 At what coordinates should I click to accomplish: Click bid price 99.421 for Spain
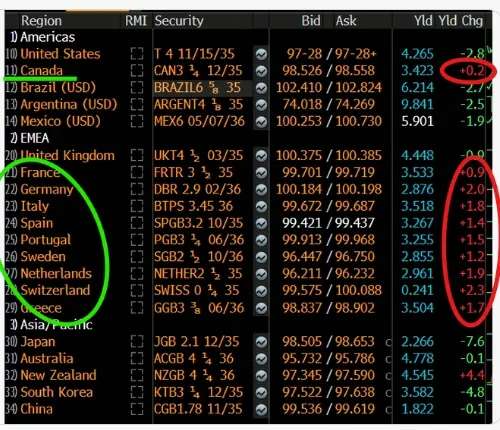point(302,223)
